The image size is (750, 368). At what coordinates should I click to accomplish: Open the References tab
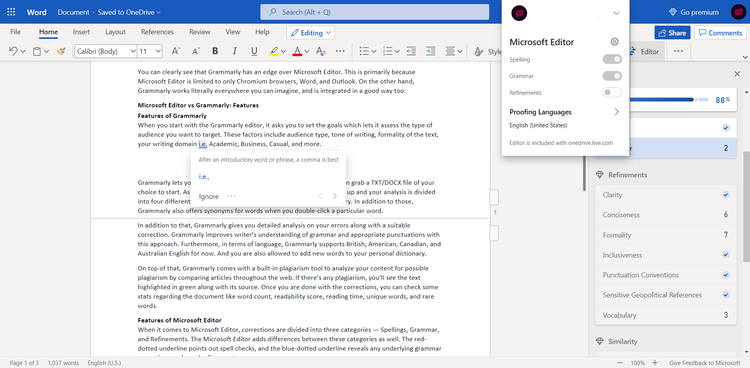point(157,32)
